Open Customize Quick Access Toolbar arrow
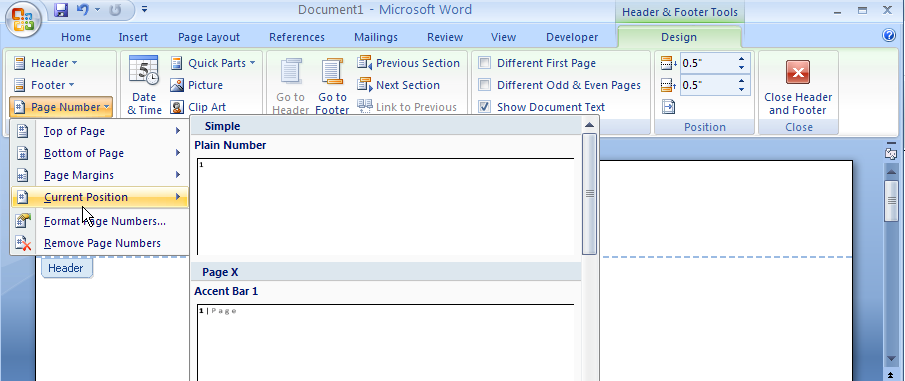This screenshot has width=905, height=381. coord(144,10)
